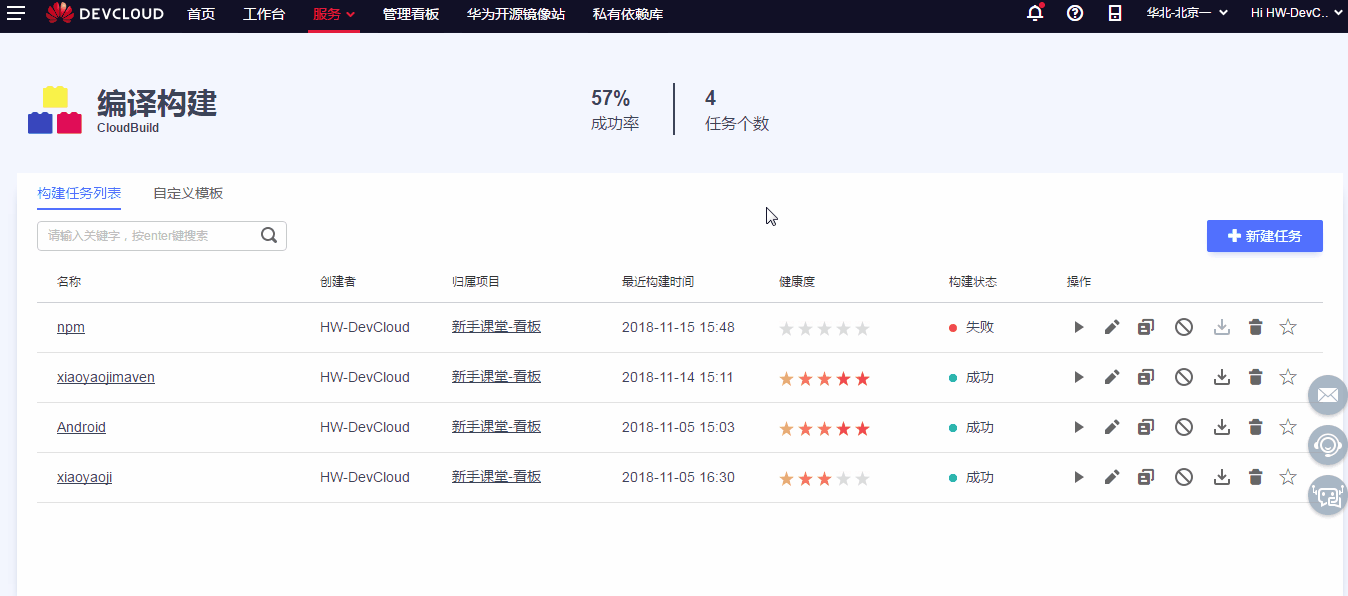Open the notifications bell
Screen dimensions: 1348x596
[1034, 14]
